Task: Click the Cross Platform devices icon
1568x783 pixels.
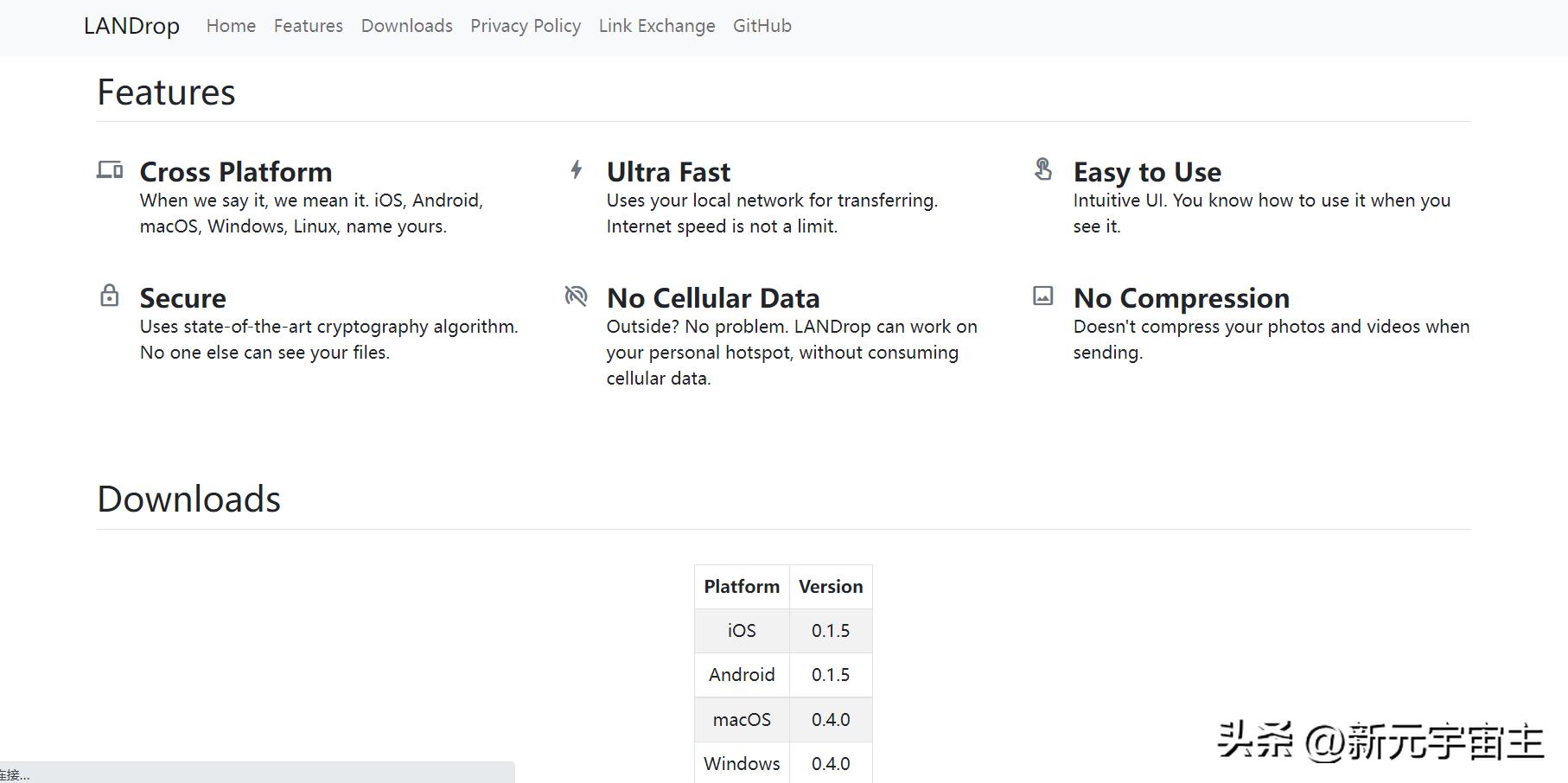Action: [x=110, y=169]
